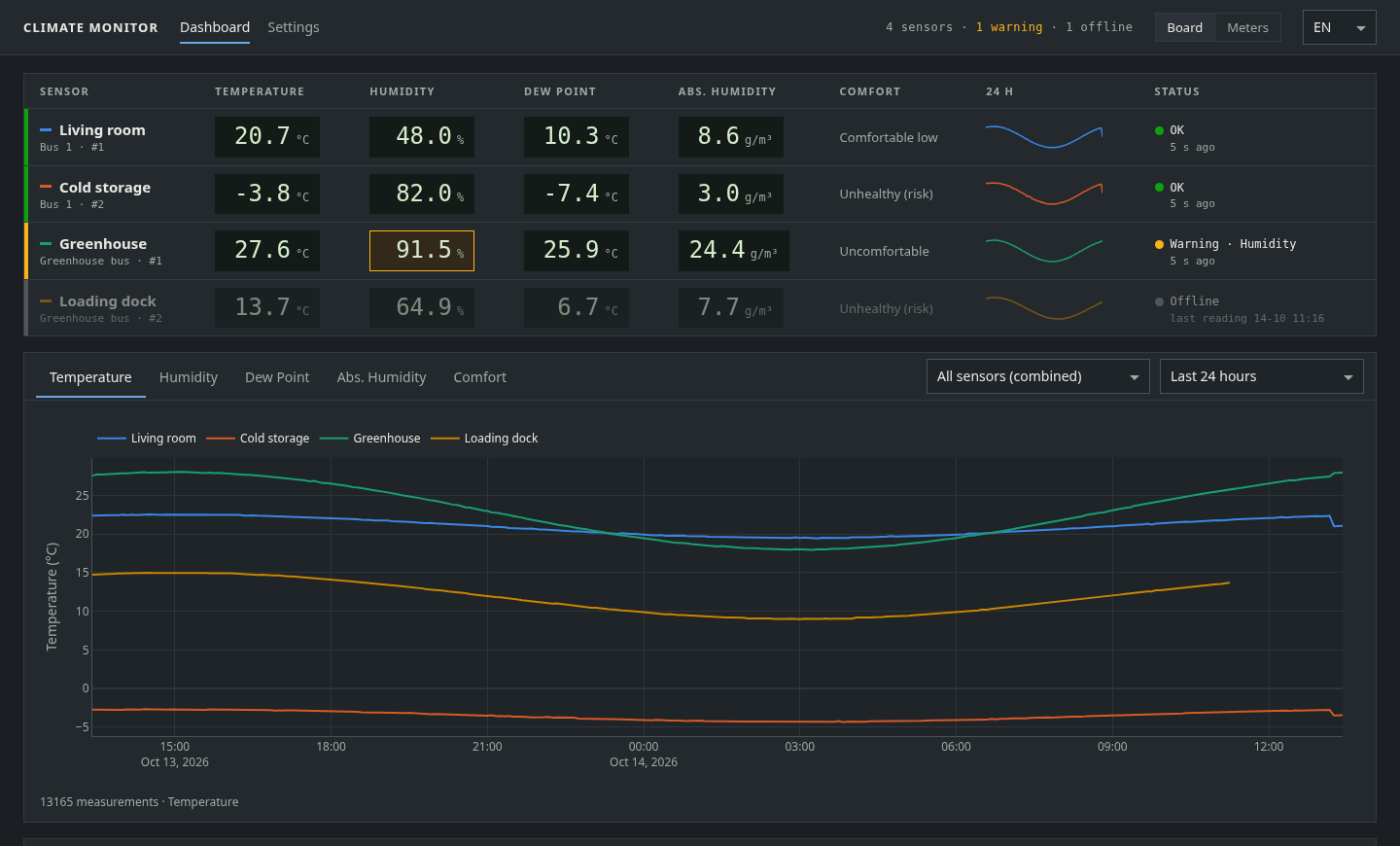This screenshot has height=846, width=1400.
Task: Click the Loading dock grey offline status dot
Action: point(1159,301)
